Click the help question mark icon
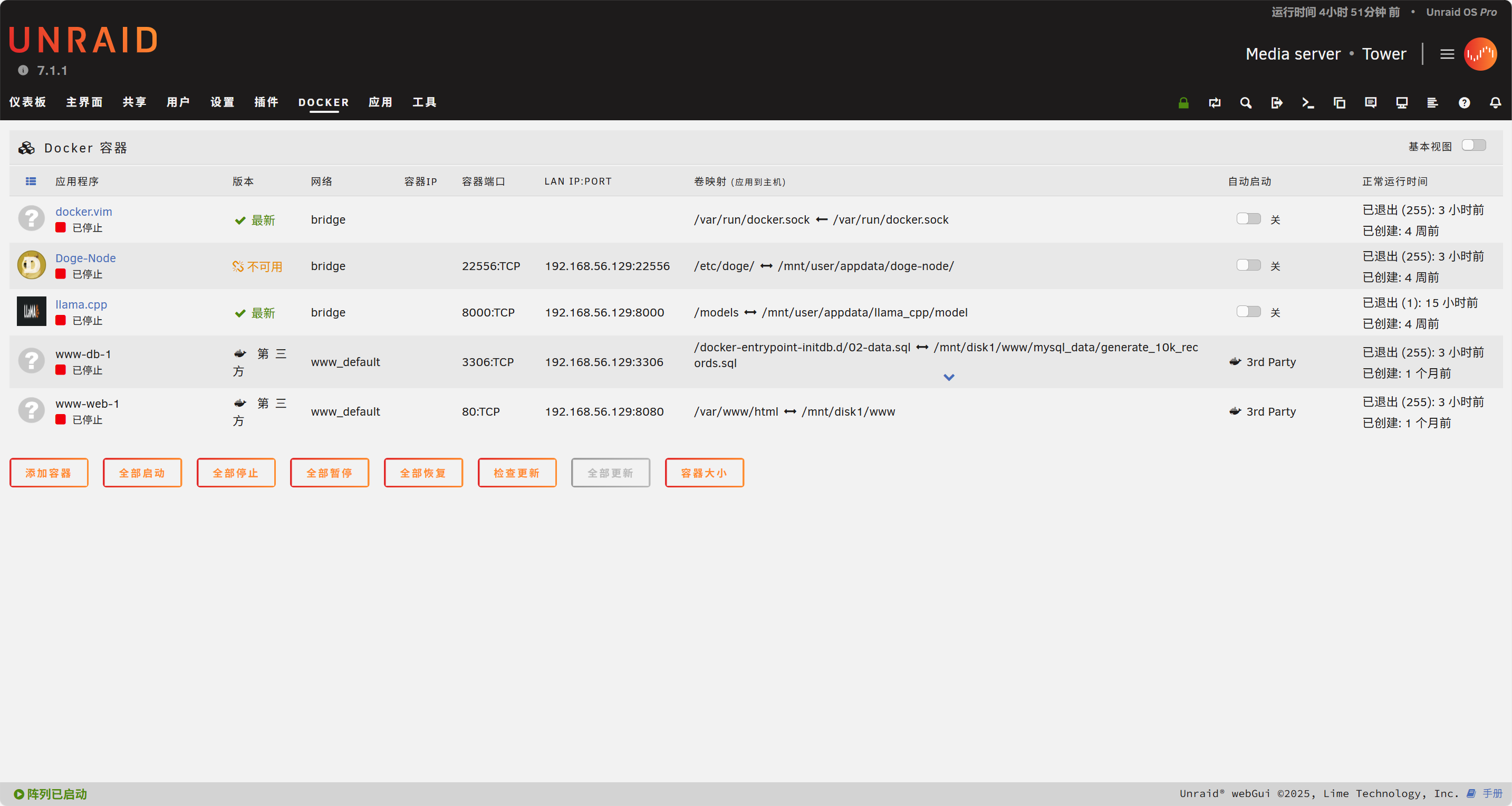This screenshot has width=1512, height=806. coord(1464,103)
